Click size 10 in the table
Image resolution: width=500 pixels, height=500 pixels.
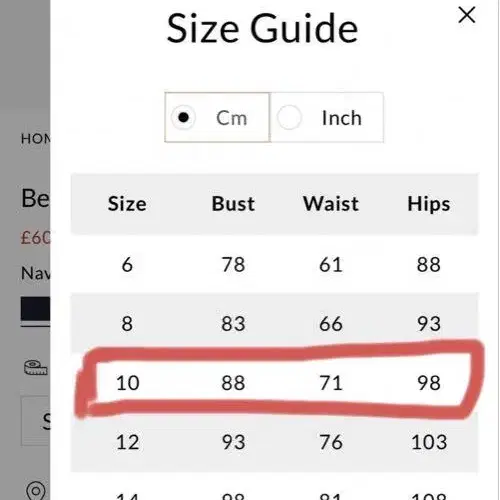click(127, 383)
